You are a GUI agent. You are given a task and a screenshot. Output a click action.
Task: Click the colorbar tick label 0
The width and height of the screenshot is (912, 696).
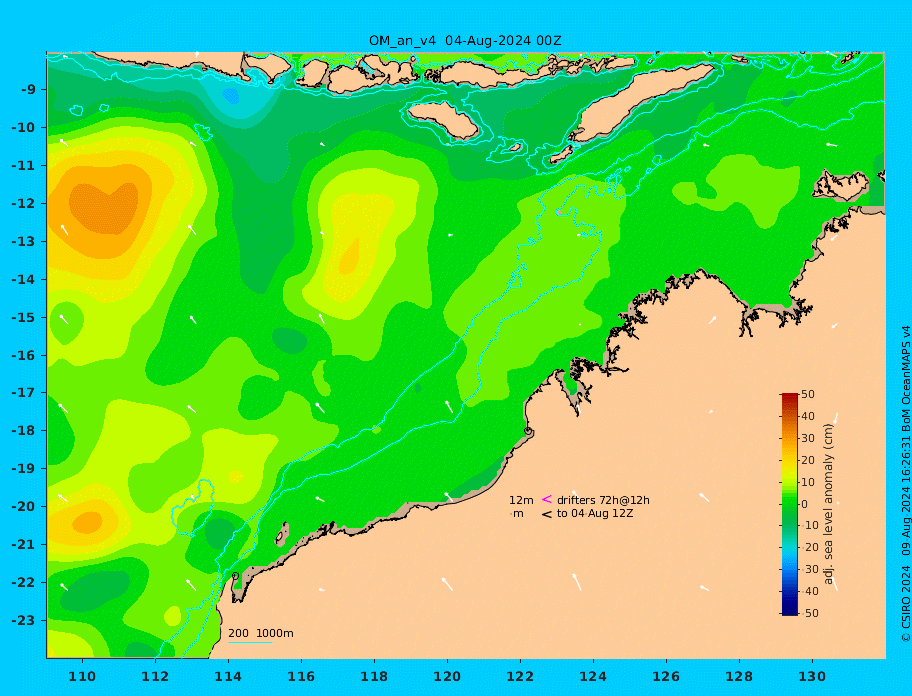point(804,504)
